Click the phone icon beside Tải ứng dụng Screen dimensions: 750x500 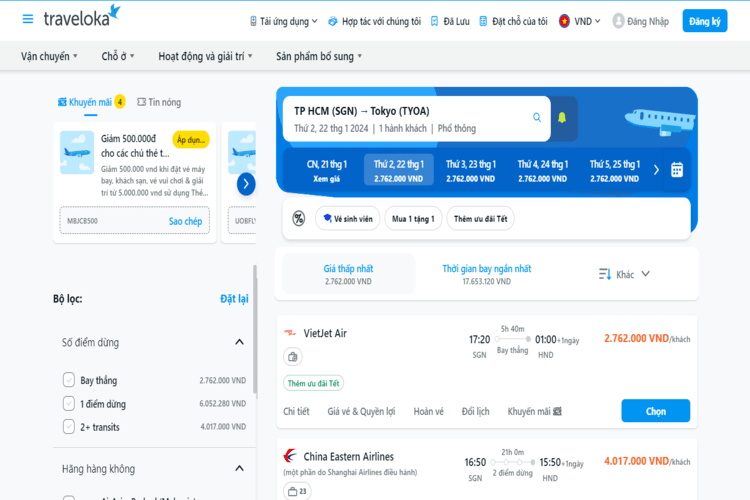point(253,21)
